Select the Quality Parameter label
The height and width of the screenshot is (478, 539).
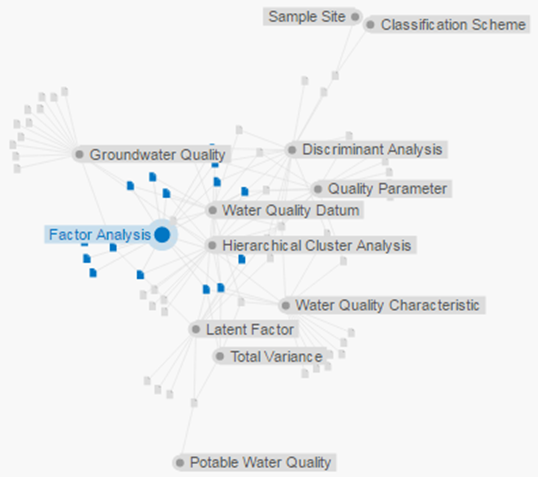[x=387, y=189]
